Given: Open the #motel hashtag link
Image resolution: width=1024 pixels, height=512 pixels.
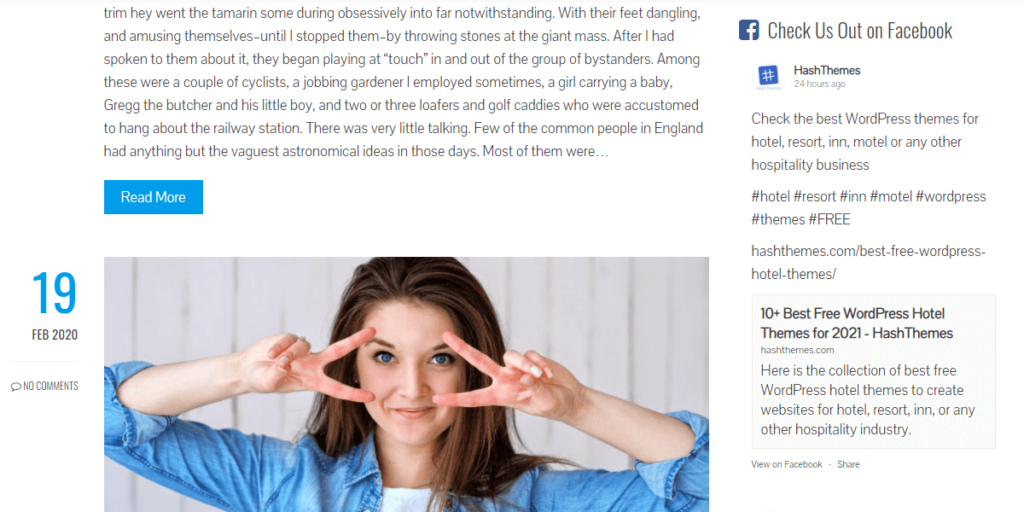Looking at the screenshot, I should pos(891,197).
